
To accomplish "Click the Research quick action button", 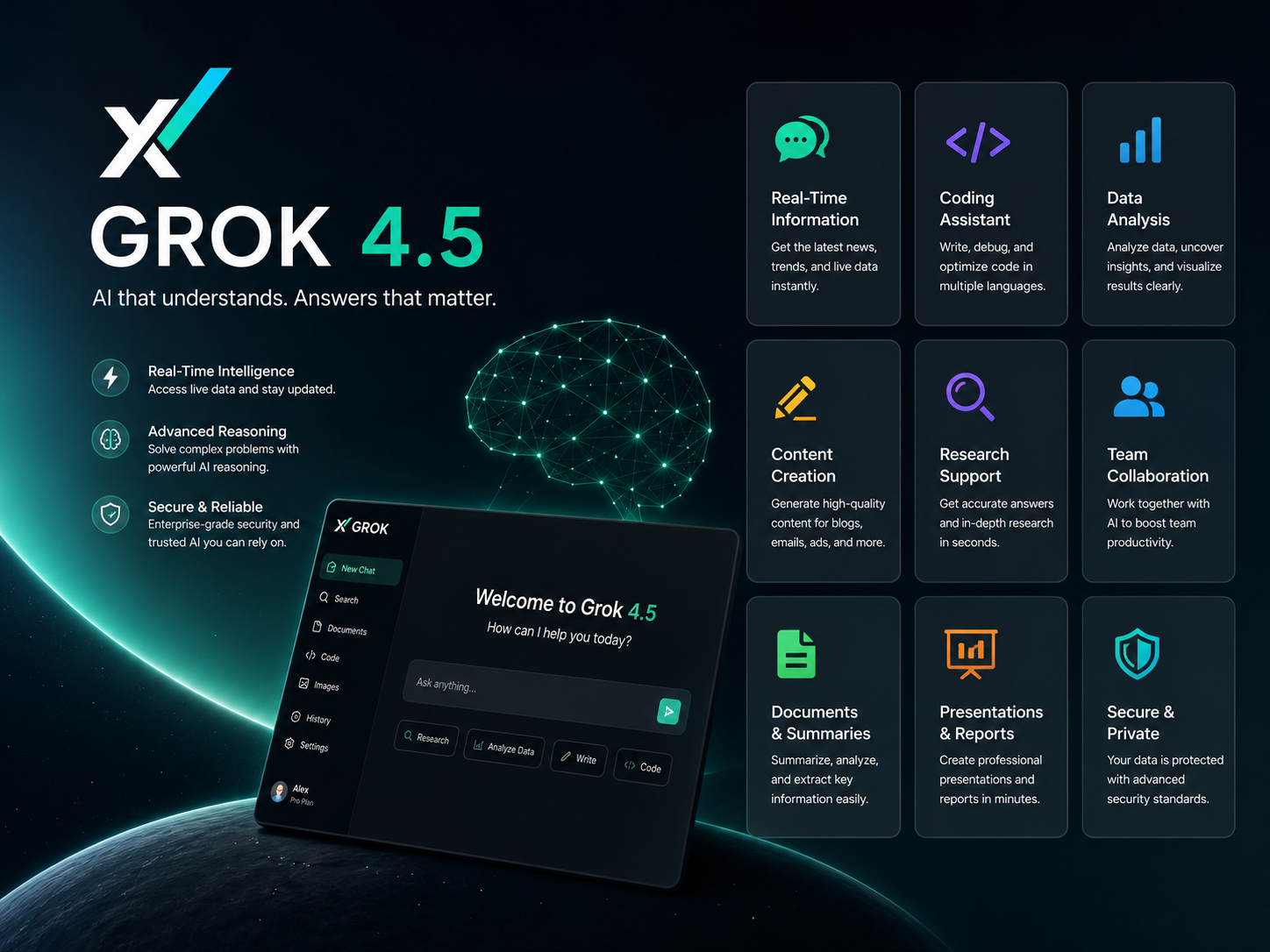I will click(x=426, y=737).
